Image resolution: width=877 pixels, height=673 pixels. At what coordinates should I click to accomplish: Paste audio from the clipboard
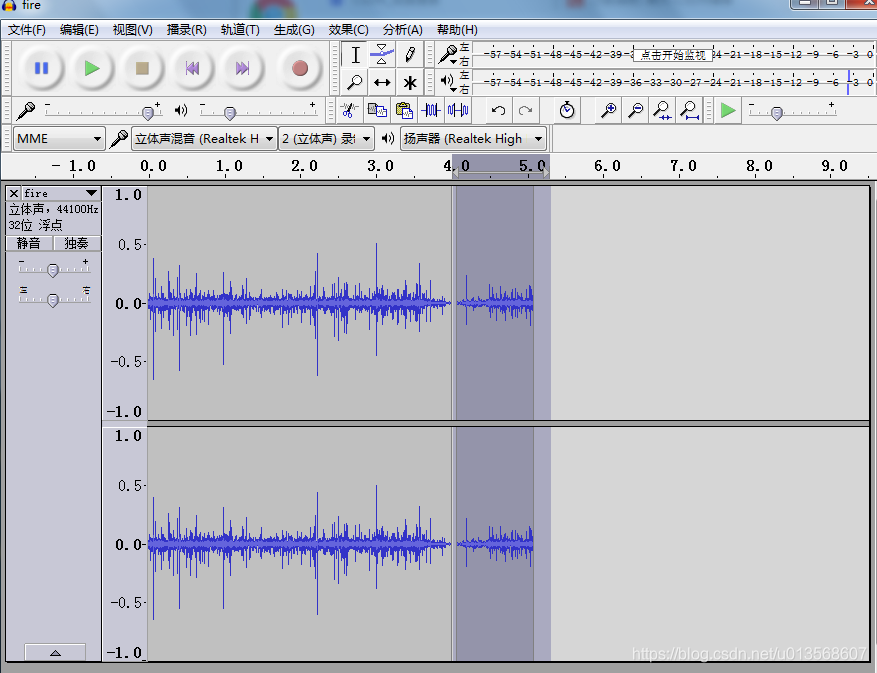(x=404, y=110)
